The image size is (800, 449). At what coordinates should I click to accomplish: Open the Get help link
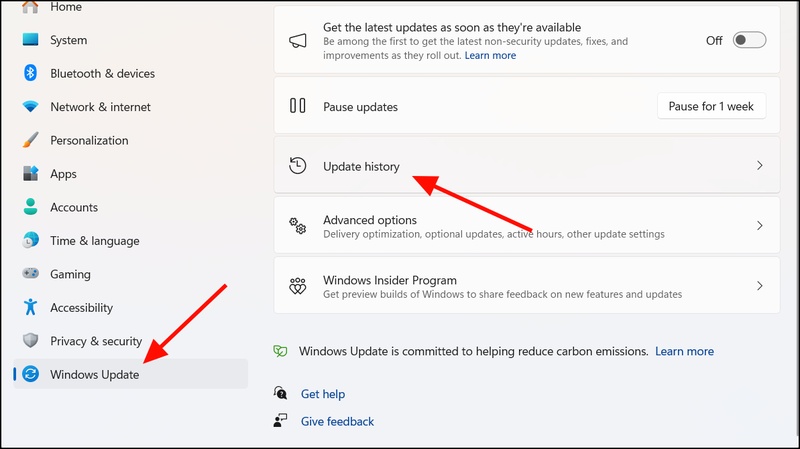click(x=322, y=394)
